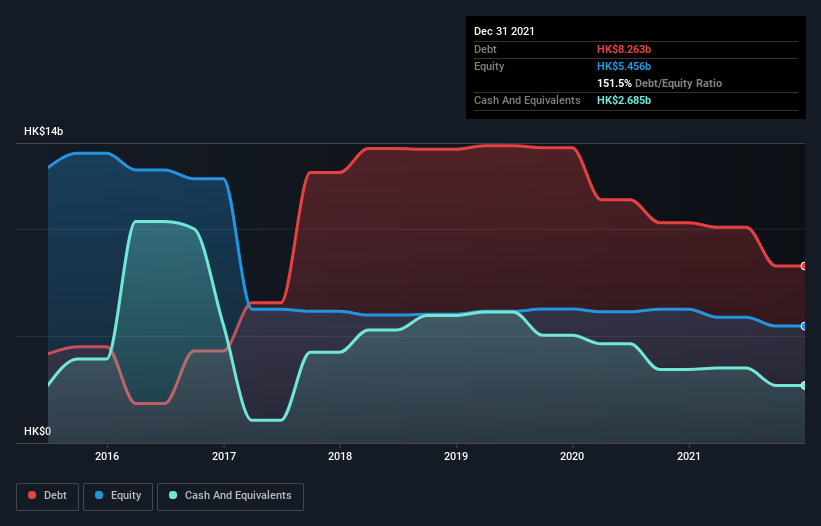Click the teal Cash And Equivalents legend dot
Viewport: 821px width, 526px height.
click(173, 495)
